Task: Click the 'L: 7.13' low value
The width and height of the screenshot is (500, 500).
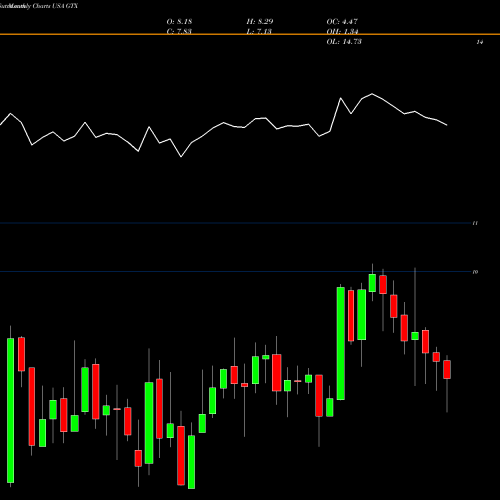Action: (x=259, y=31)
